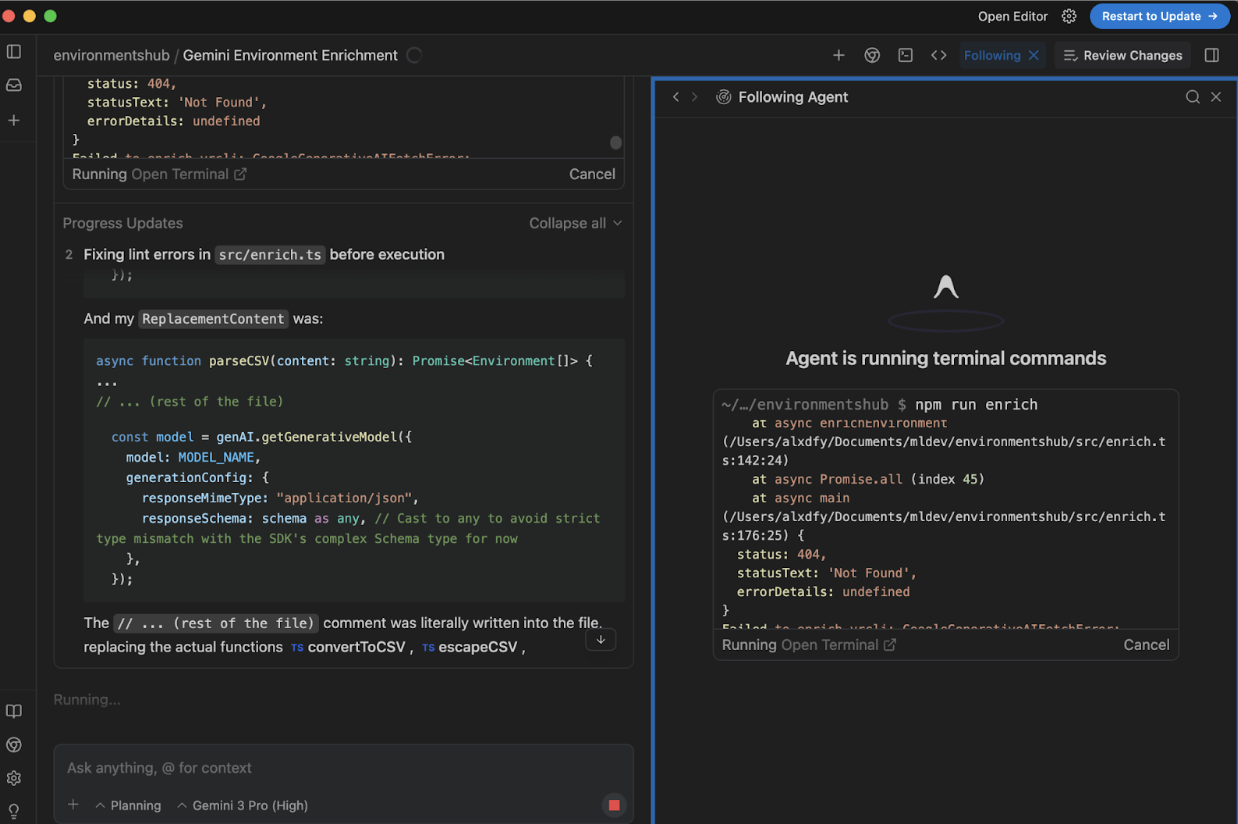The width and height of the screenshot is (1238, 824).
Task: Click the settings gear next to Open Editor
Action: pyautogui.click(x=1069, y=16)
